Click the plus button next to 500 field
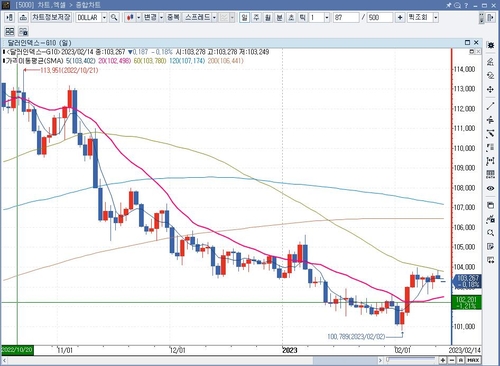 click(400, 18)
